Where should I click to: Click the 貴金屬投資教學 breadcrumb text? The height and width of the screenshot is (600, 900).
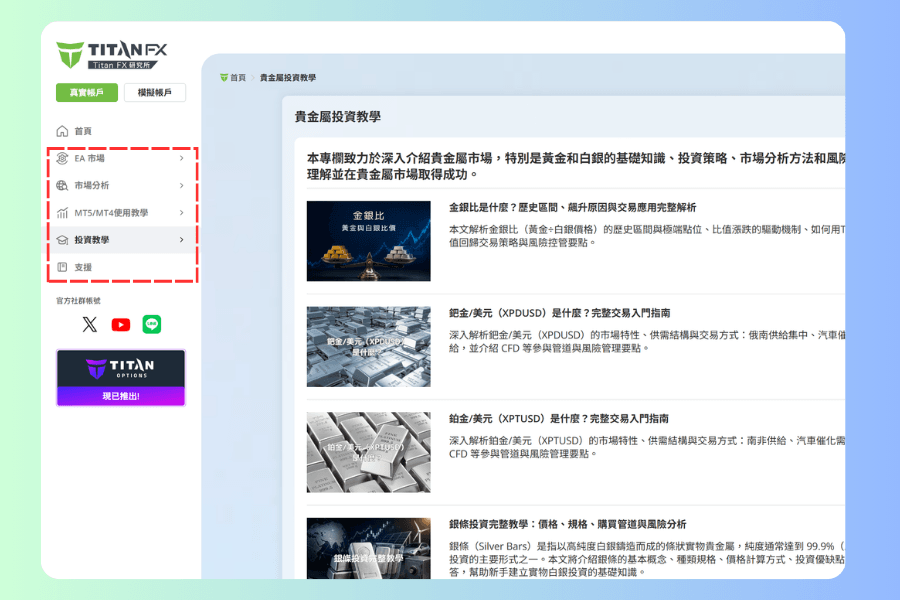click(288, 78)
